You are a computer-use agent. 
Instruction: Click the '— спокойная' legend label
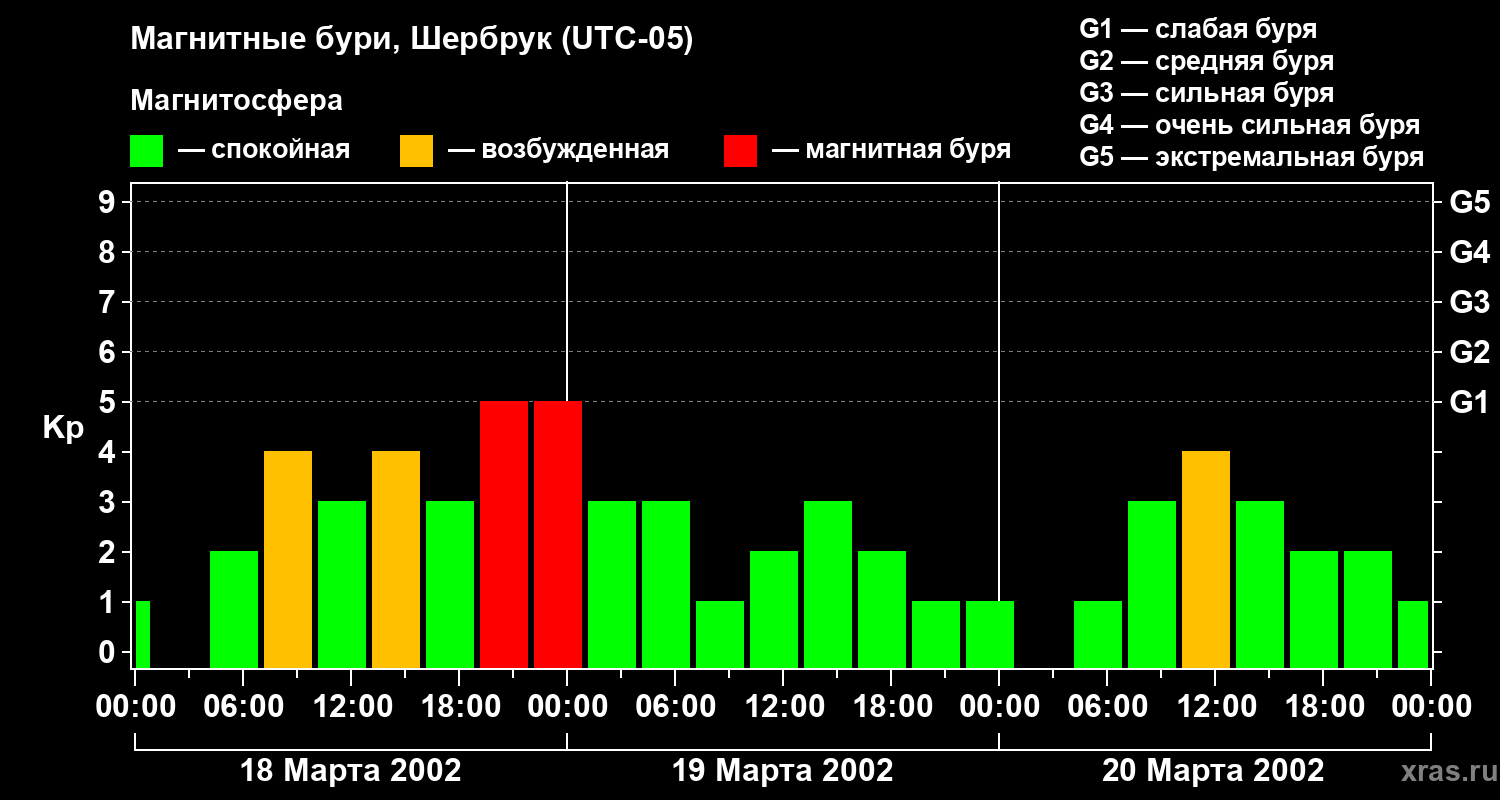(264, 150)
